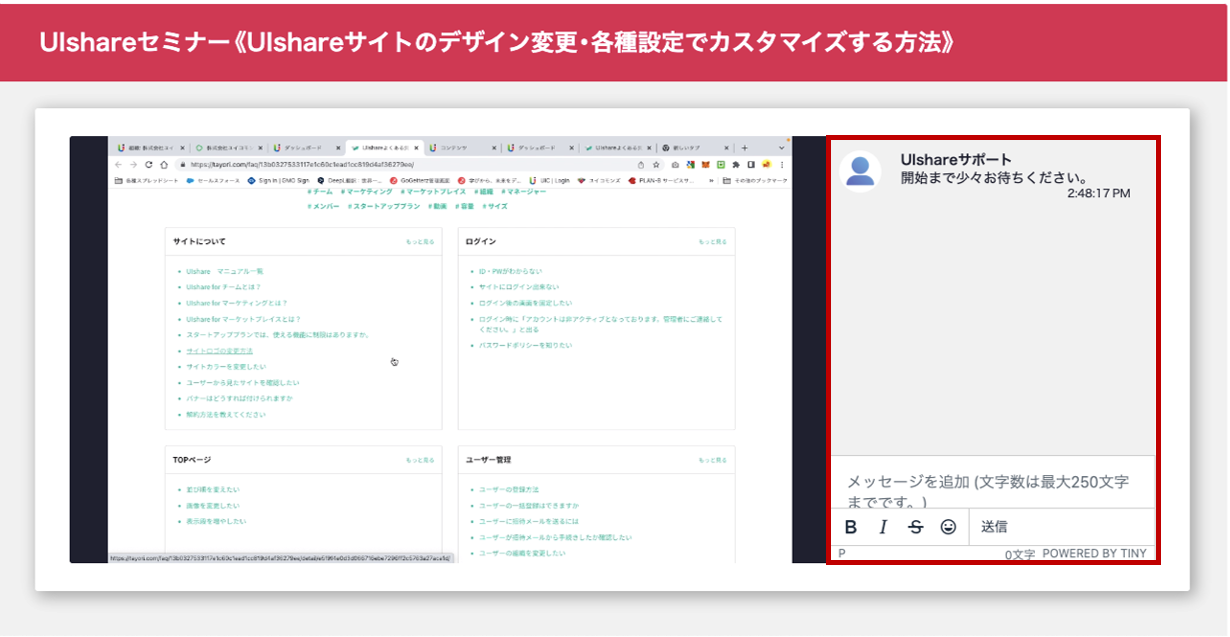
Task: Open the サイトロゴの変更方法 link
Action: (x=219, y=351)
